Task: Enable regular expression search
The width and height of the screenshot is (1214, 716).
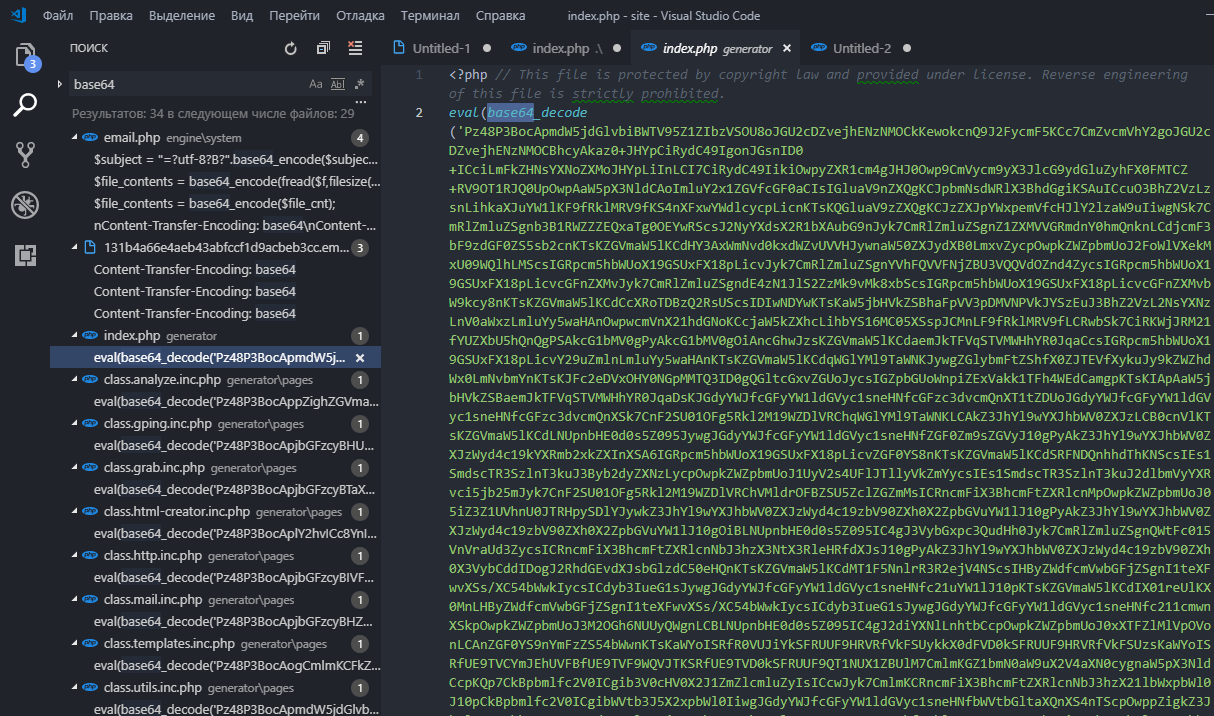Action: pos(359,84)
